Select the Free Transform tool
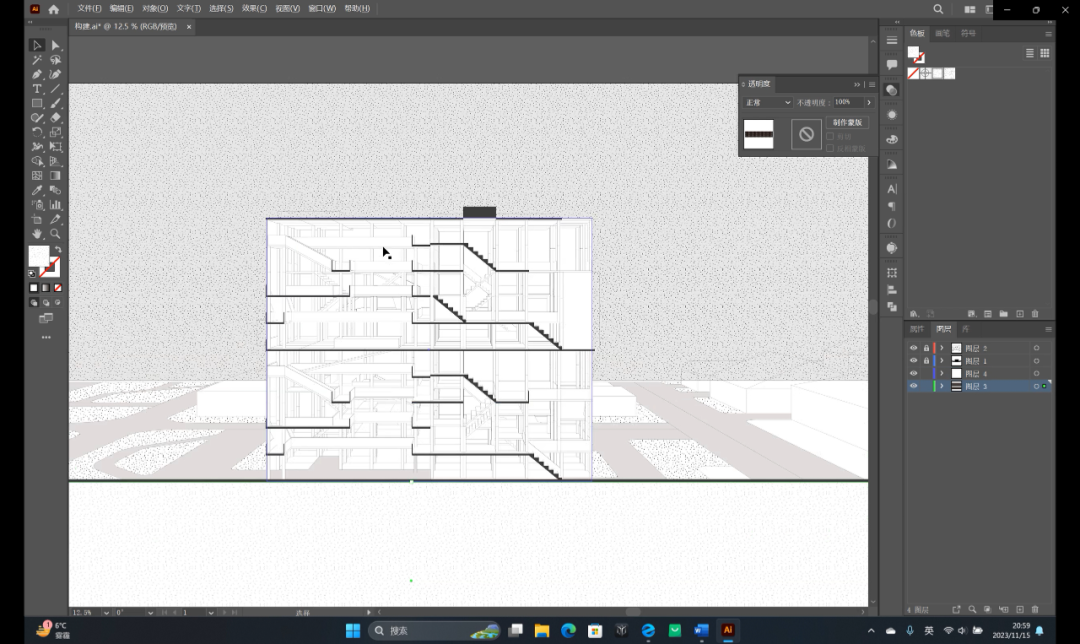This screenshot has width=1080, height=644. tap(56, 147)
